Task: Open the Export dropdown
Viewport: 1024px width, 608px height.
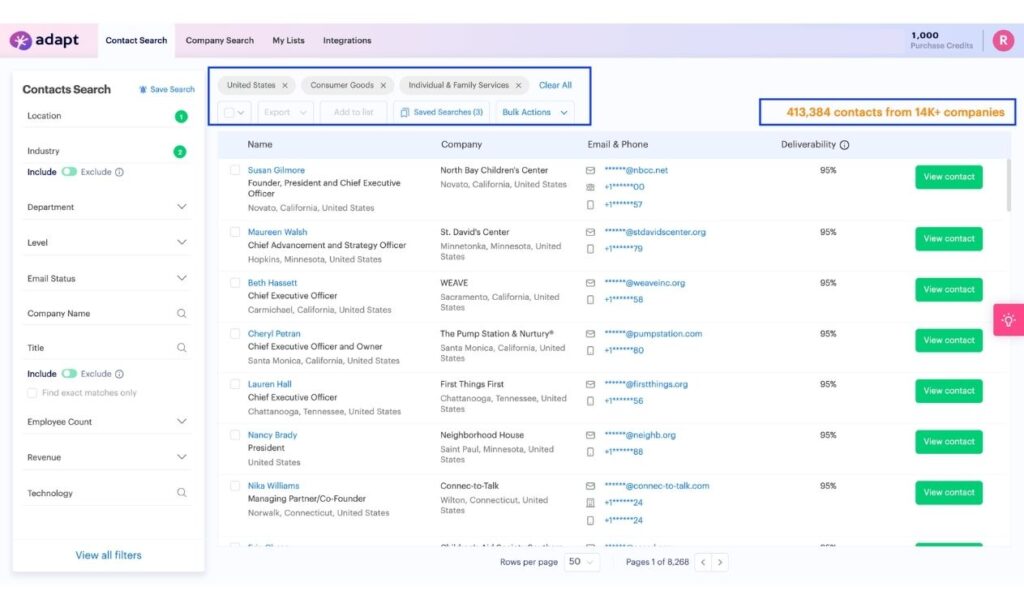Action: click(285, 112)
